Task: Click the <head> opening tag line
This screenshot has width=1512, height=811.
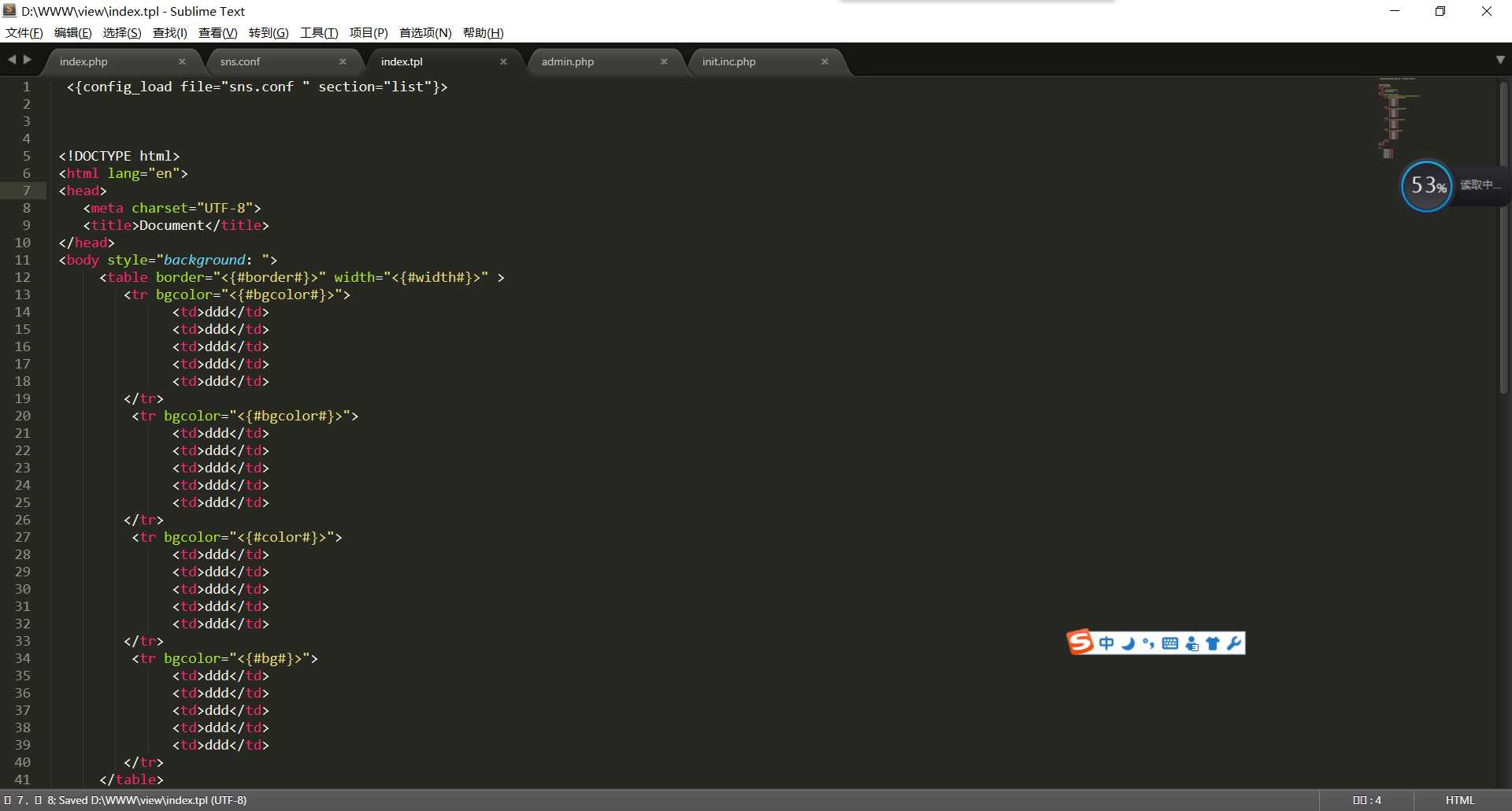Action: [x=83, y=191]
